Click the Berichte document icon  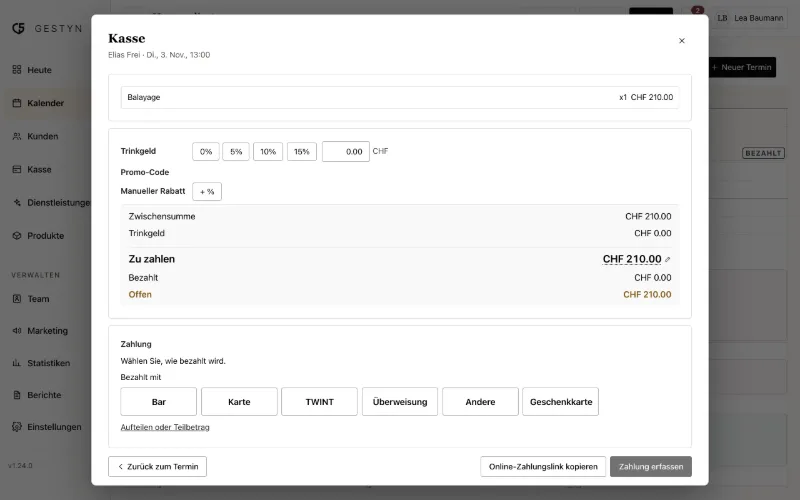coord(17,395)
